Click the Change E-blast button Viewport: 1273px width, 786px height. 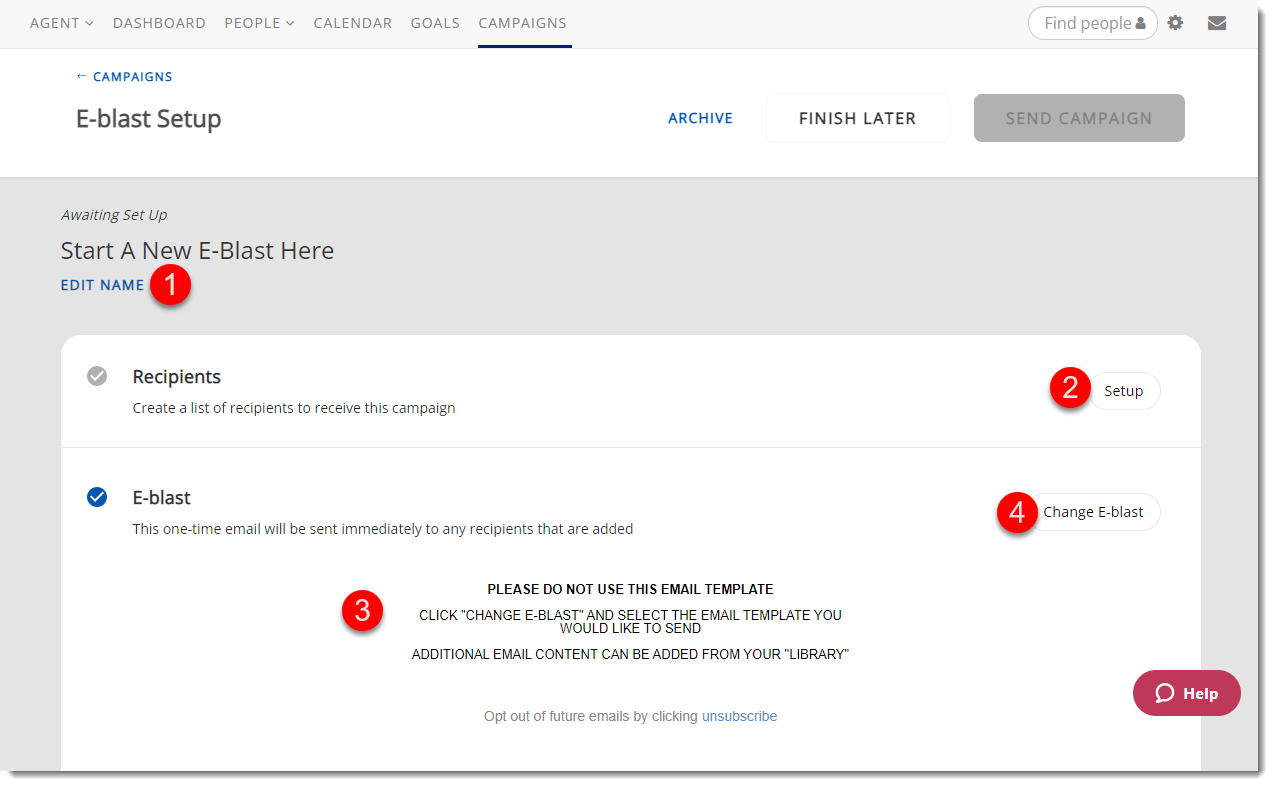(x=1093, y=512)
